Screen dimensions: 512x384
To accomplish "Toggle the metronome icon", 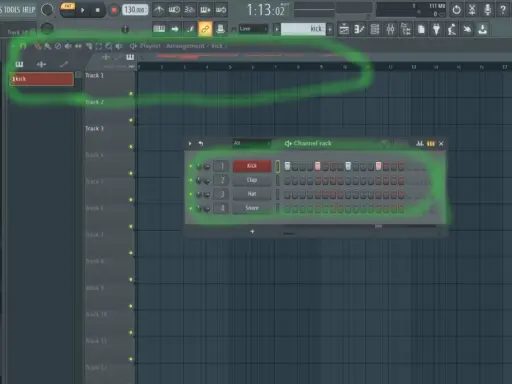I will click(x=159, y=10).
